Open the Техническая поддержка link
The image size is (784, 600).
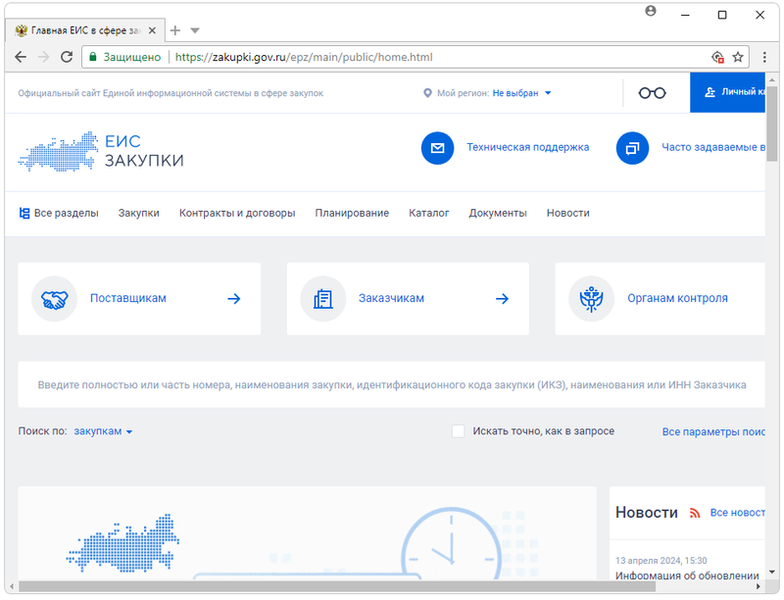pos(528,148)
